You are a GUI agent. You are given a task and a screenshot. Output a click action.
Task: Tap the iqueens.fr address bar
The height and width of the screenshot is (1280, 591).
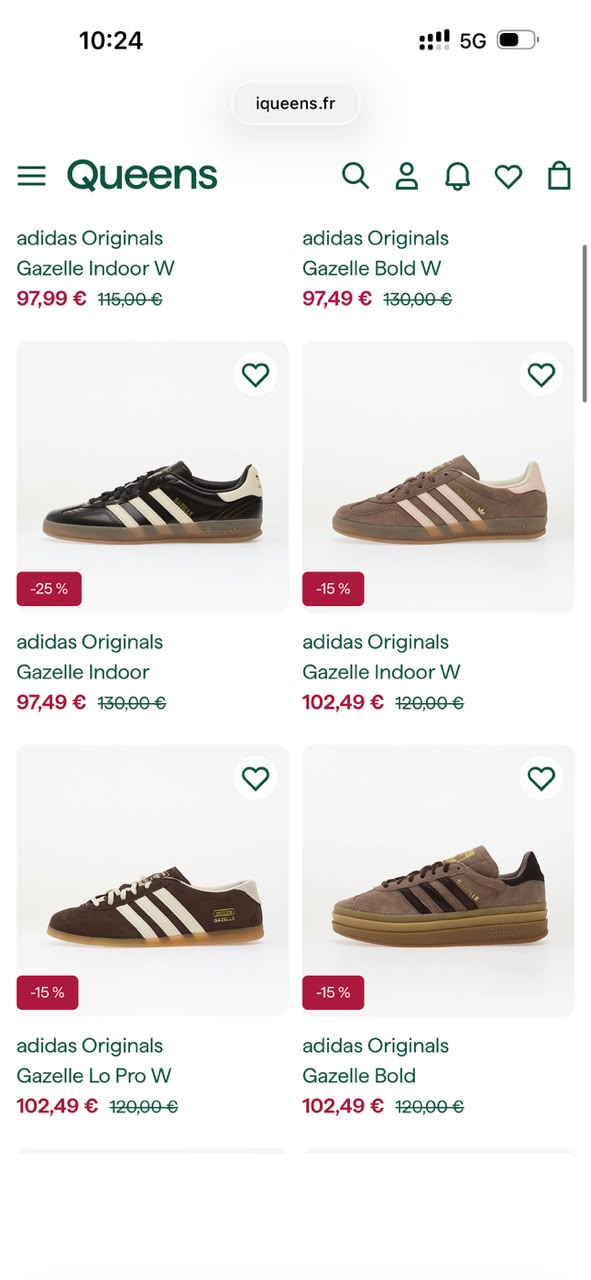tap(295, 103)
